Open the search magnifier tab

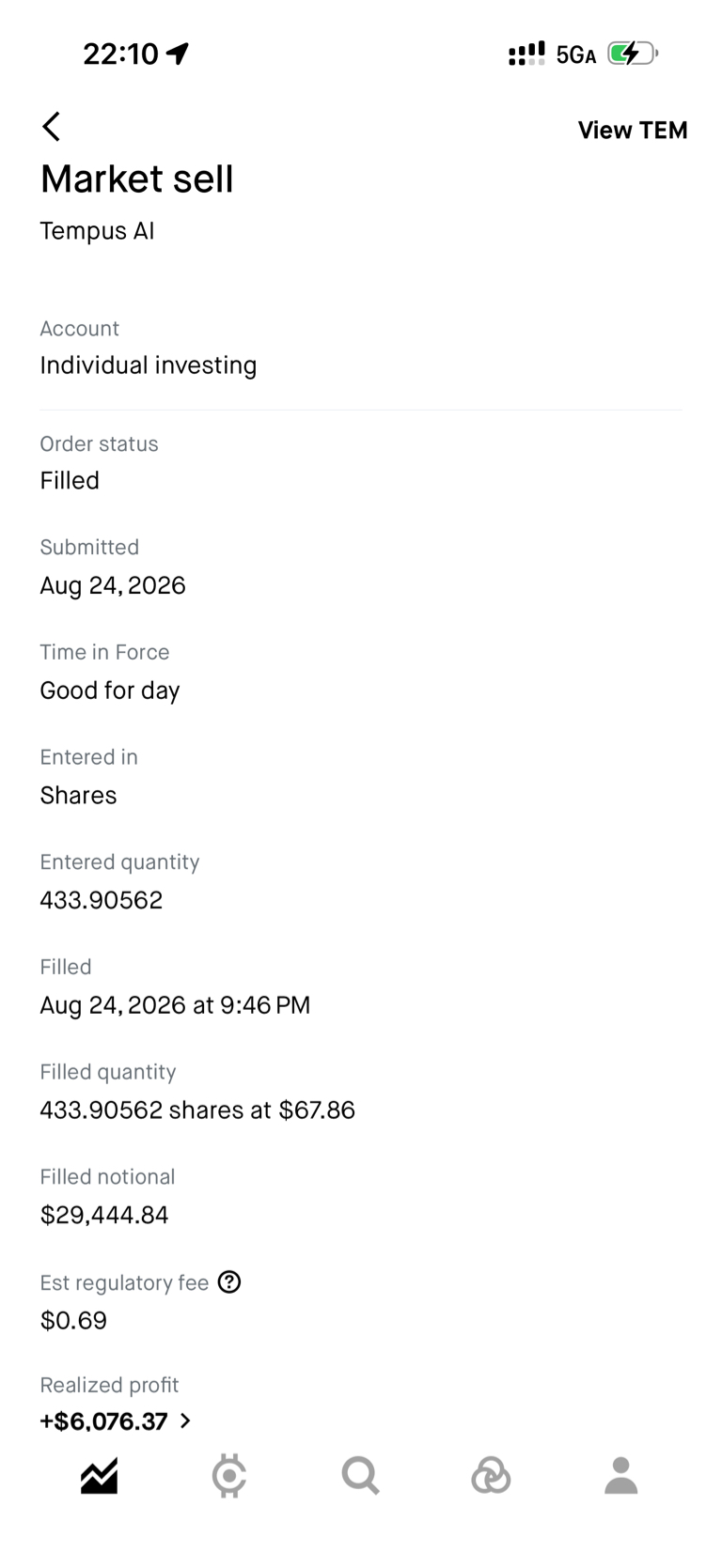click(360, 1476)
